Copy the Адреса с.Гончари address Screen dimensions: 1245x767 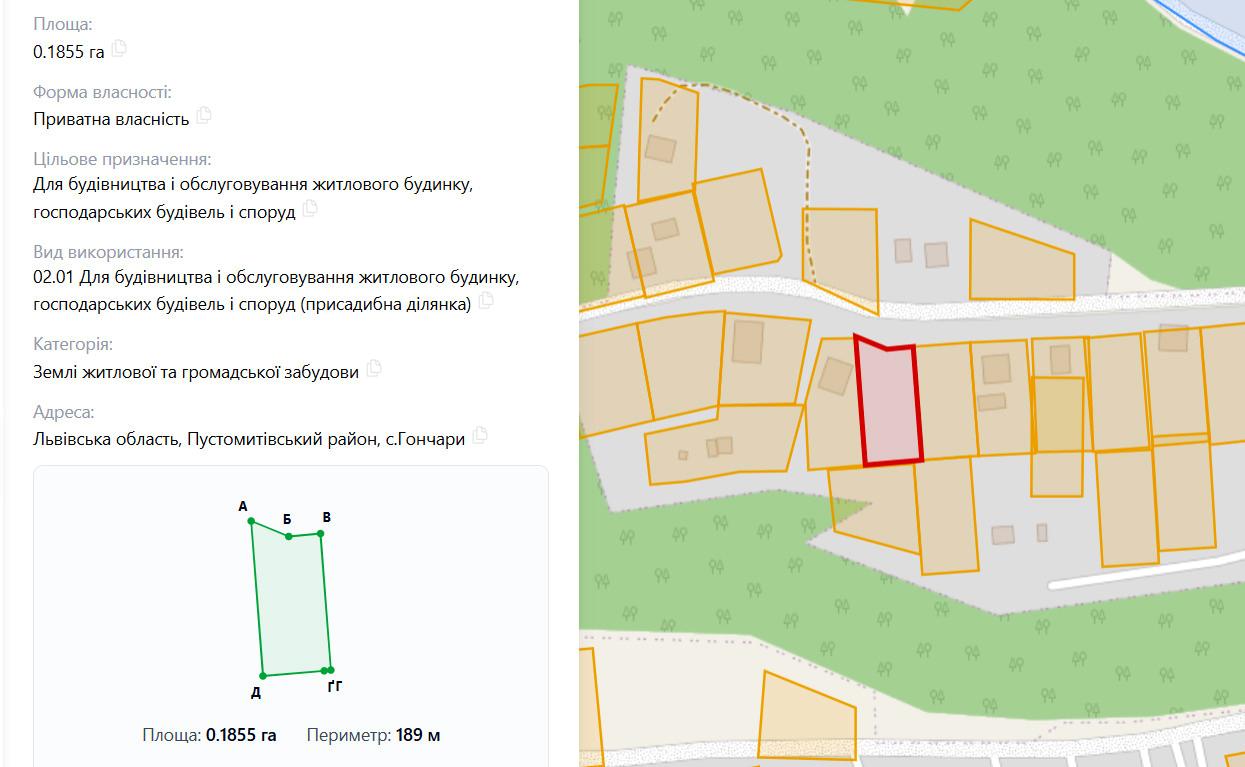(480, 435)
